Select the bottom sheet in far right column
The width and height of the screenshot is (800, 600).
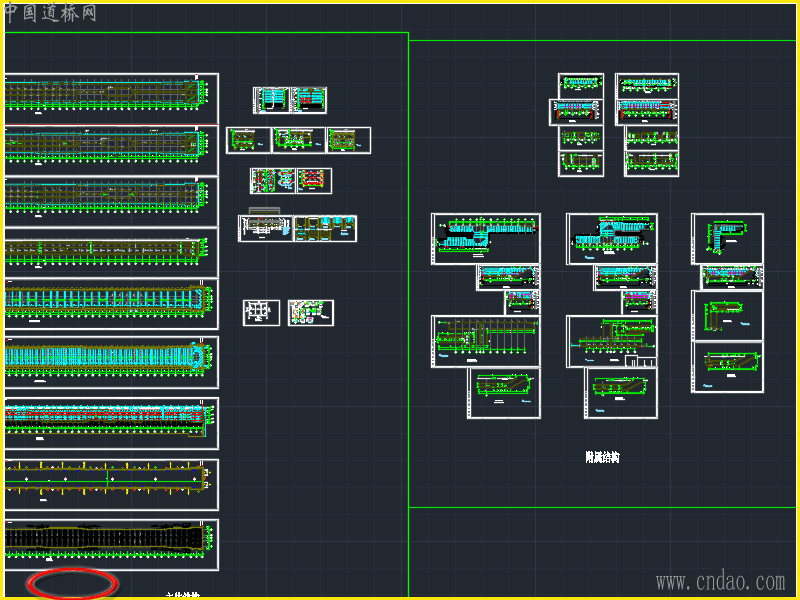pos(727,368)
